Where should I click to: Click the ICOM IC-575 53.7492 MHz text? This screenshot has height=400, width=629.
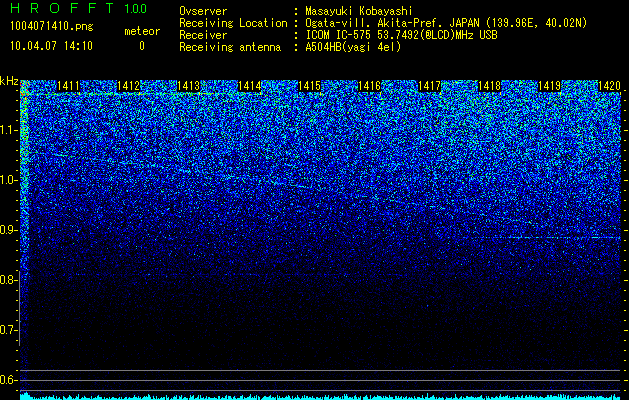[x=401, y=35]
